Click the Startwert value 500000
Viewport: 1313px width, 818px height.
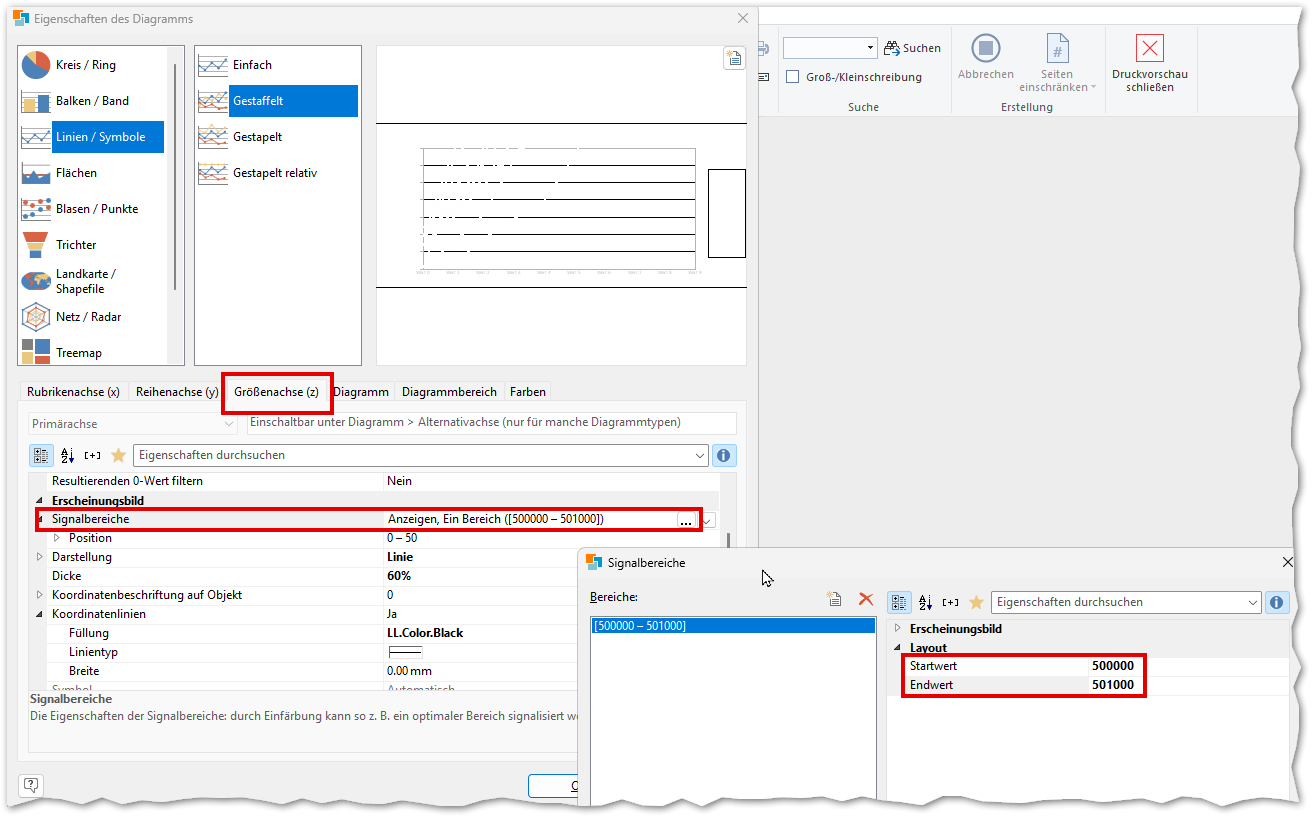pos(1113,666)
